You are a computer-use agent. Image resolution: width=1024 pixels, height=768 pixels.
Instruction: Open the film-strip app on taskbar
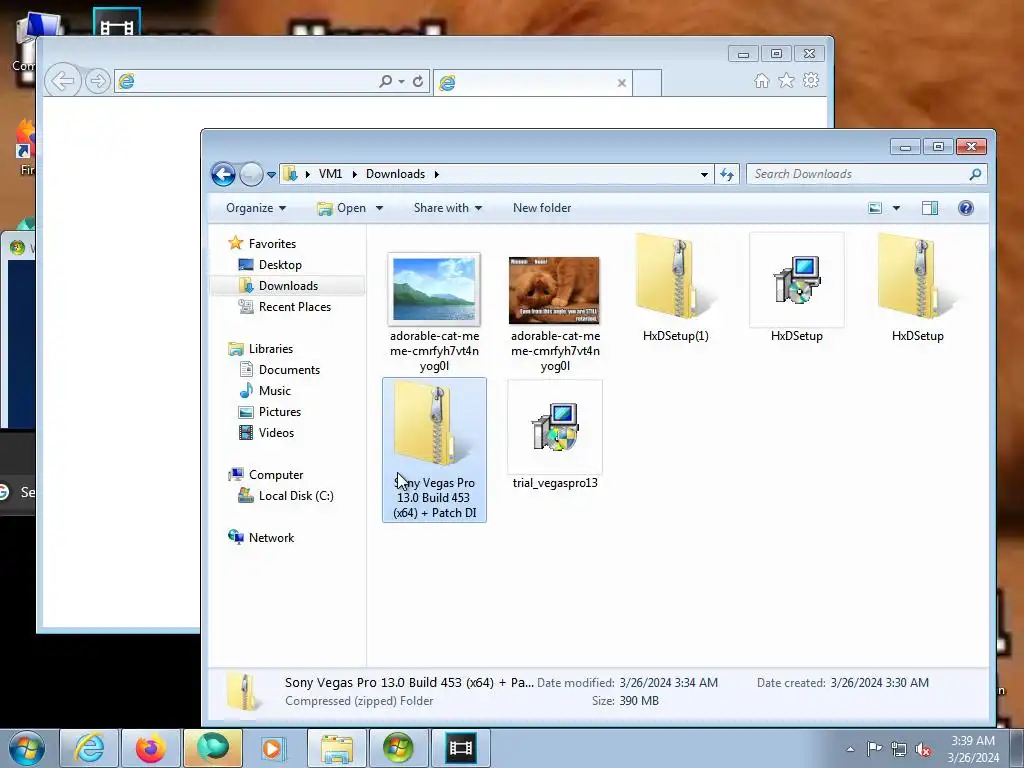(x=460, y=748)
